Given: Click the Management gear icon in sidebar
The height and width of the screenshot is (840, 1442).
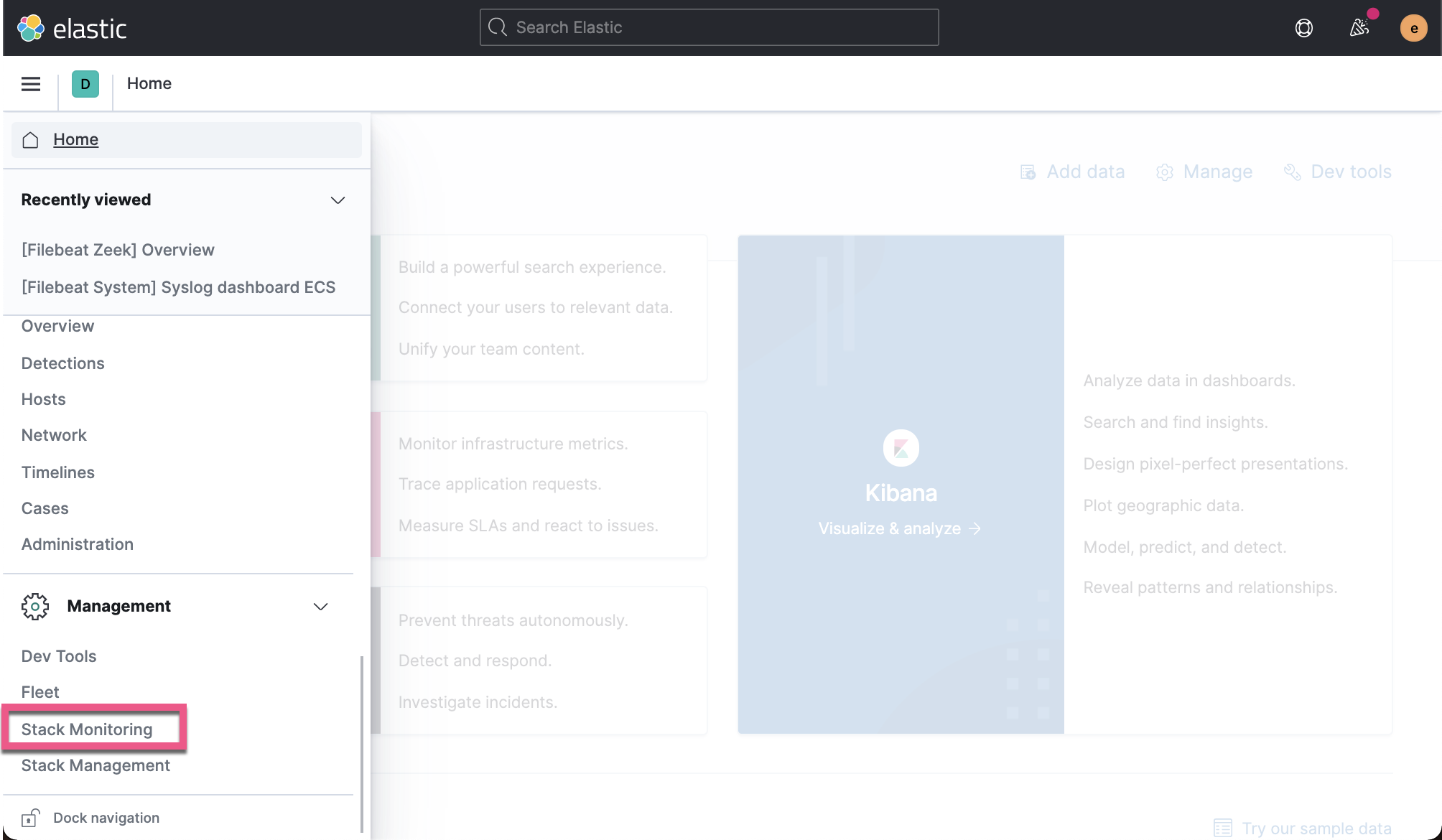Looking at the screenshot, I should [35, 606].
